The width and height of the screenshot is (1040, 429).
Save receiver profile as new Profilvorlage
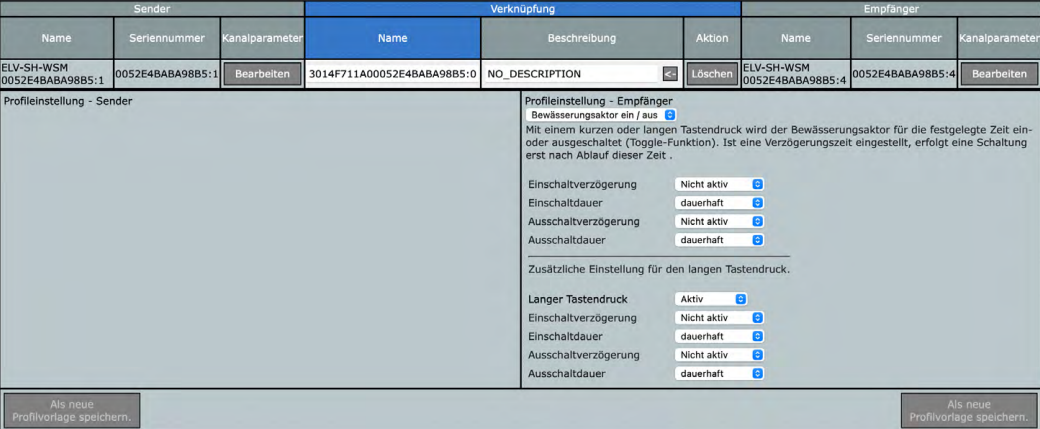coord(968,410)
